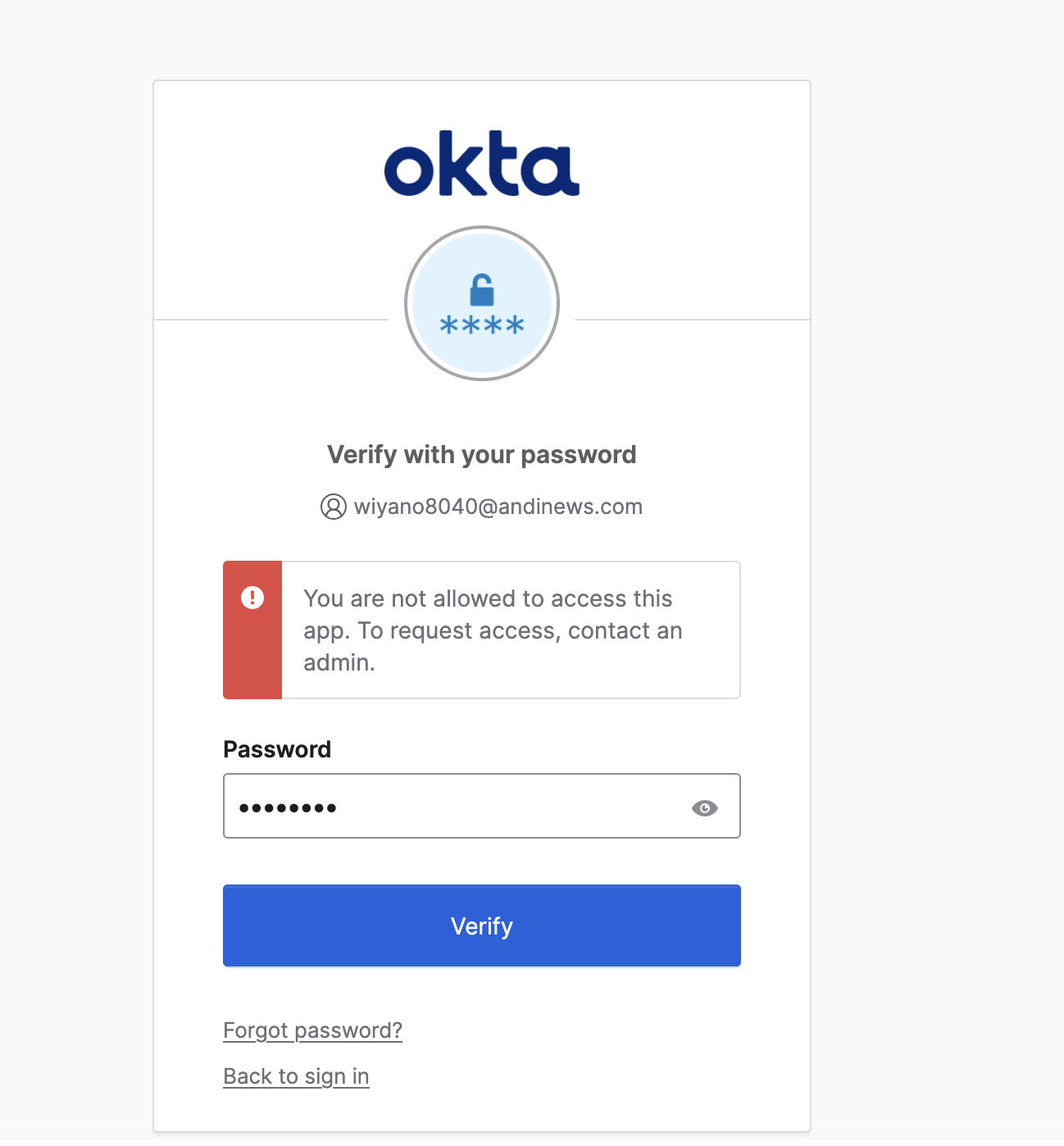Click the masked password dots
The width and height of the screenshot is (1064, 1146).
point(288,808)
